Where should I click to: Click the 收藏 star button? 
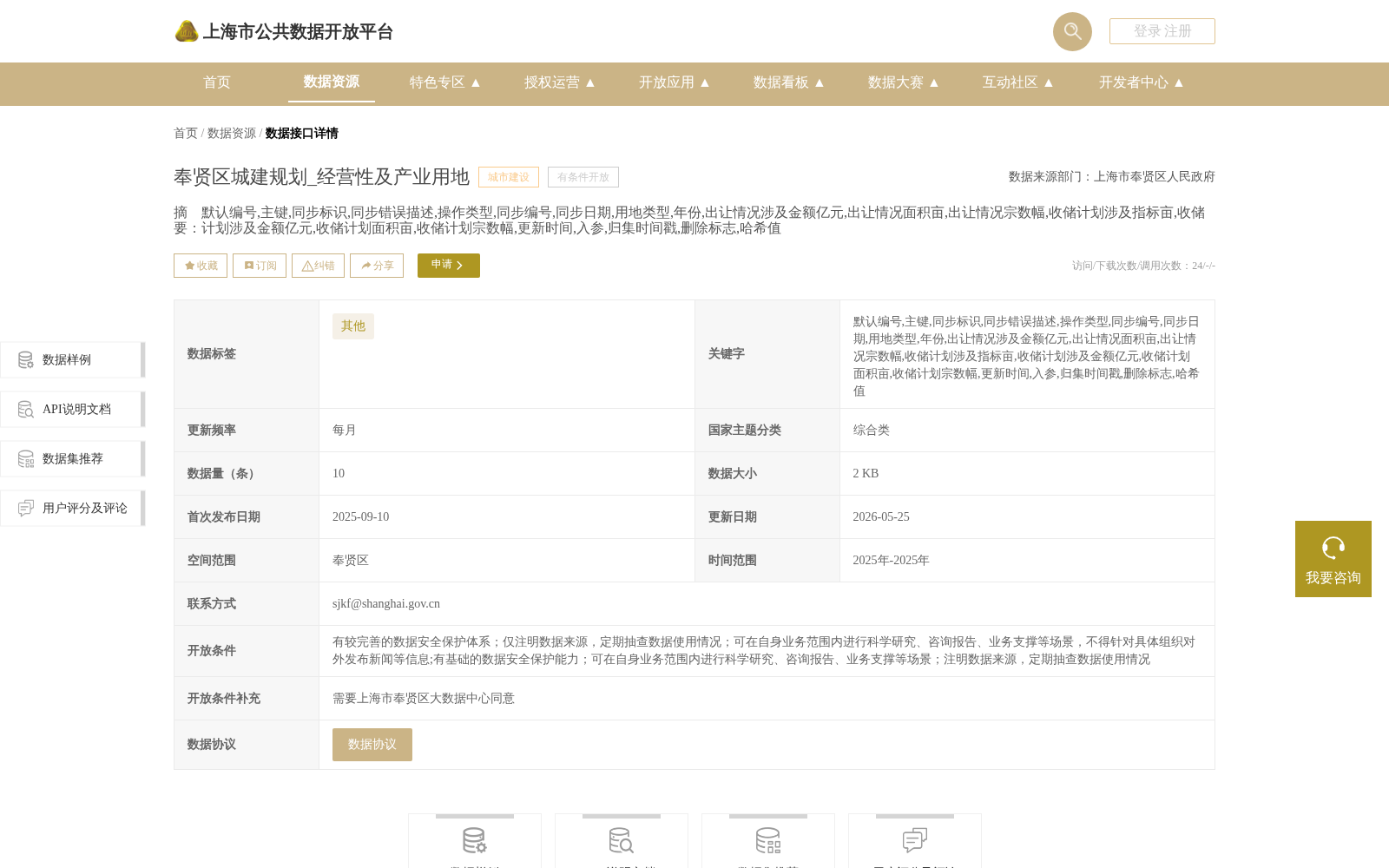click(x=201, y=266)
